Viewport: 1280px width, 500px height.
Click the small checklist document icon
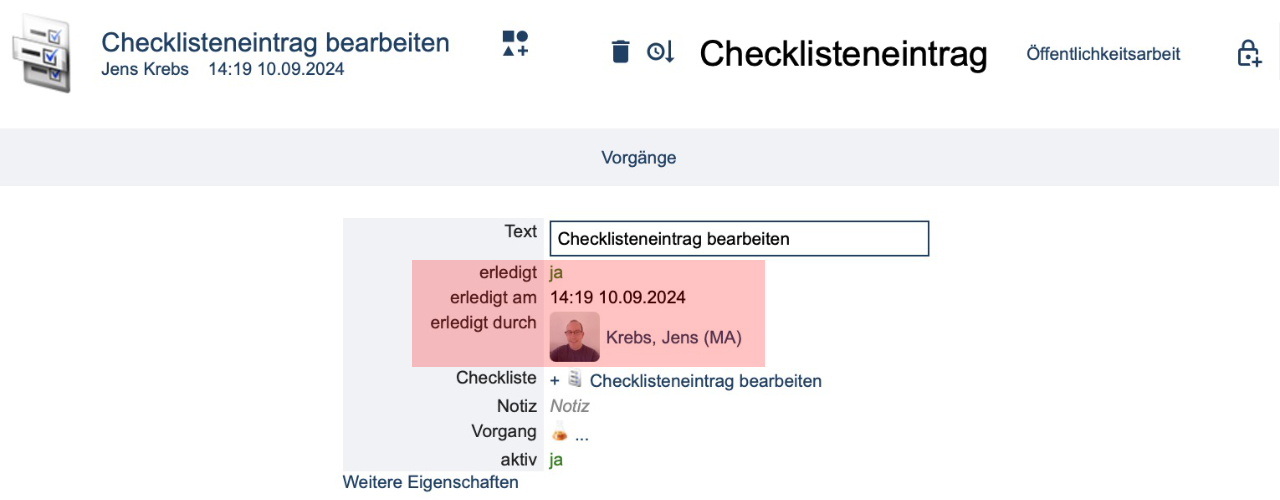(x=575, y=380)
